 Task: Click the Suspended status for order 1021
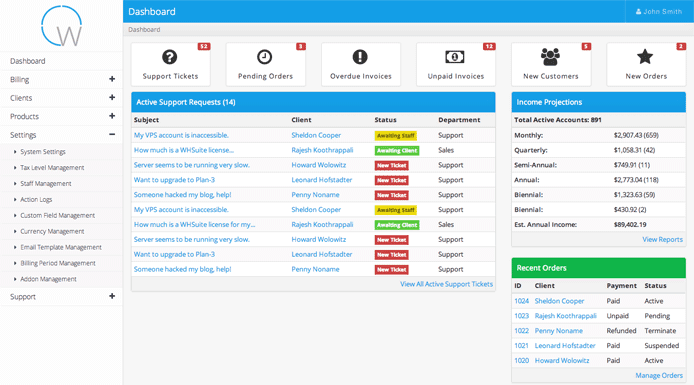[x=662, y=346]
